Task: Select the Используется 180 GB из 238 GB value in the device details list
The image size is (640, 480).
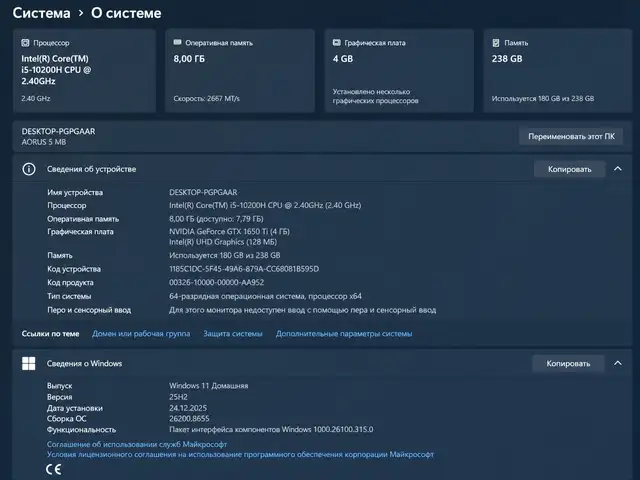Action: coord(224,255)
